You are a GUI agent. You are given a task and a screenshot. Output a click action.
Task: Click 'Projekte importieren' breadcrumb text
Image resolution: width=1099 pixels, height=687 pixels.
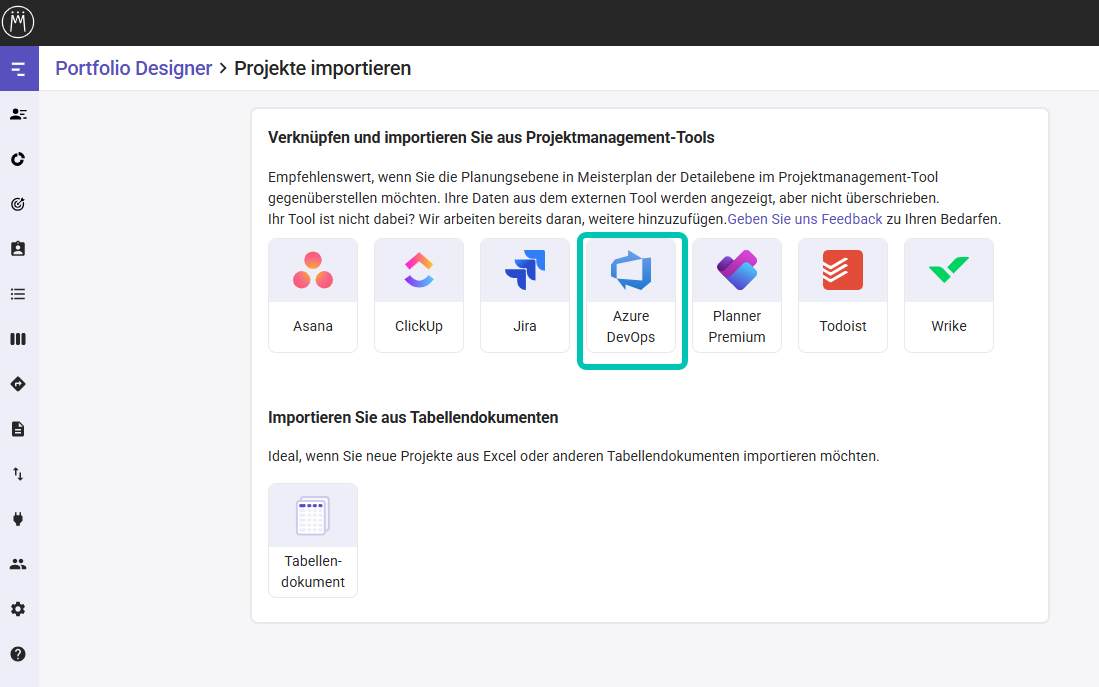coord(322,68)
